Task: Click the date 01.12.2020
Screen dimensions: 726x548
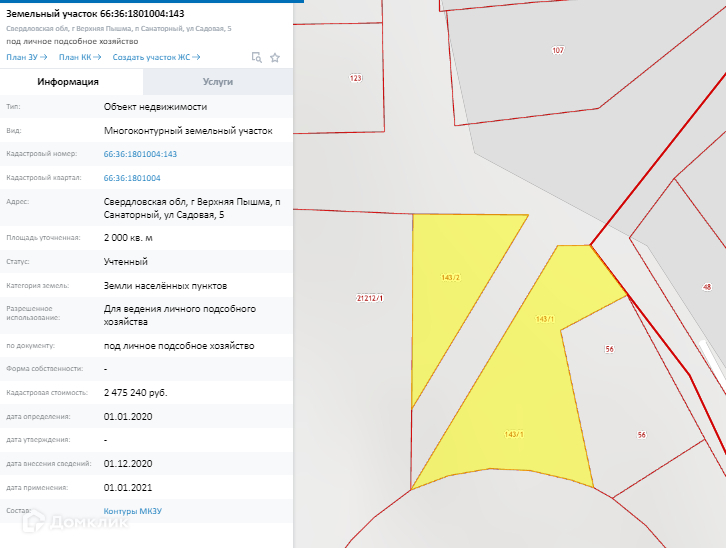Action: pyautogui.click(x=128, y=464)
